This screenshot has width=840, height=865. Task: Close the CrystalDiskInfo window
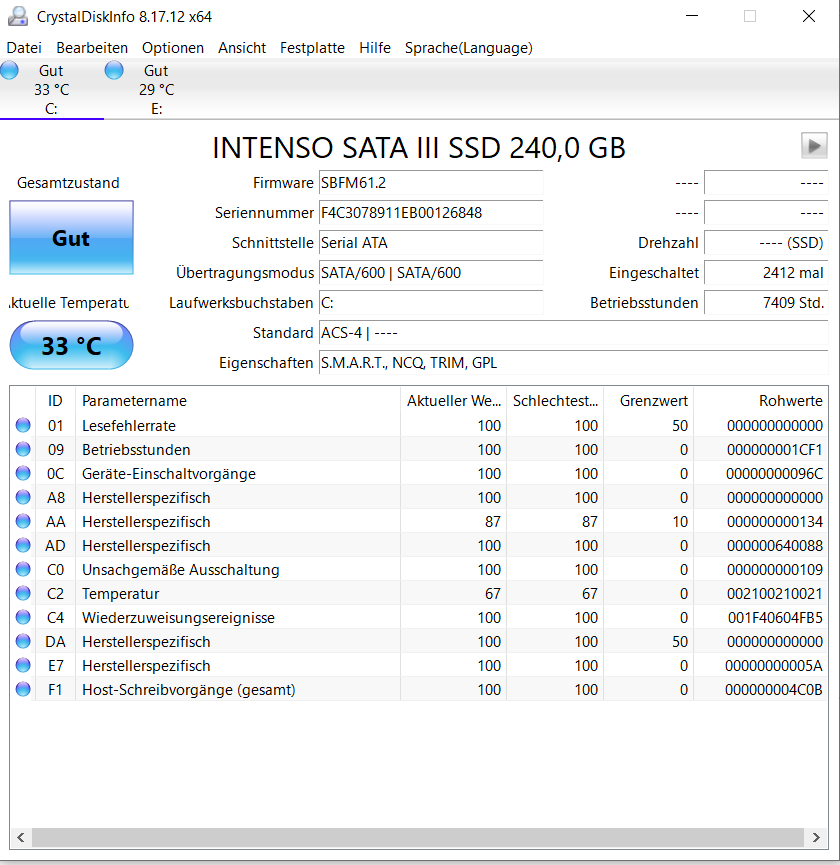coord(809,17)
